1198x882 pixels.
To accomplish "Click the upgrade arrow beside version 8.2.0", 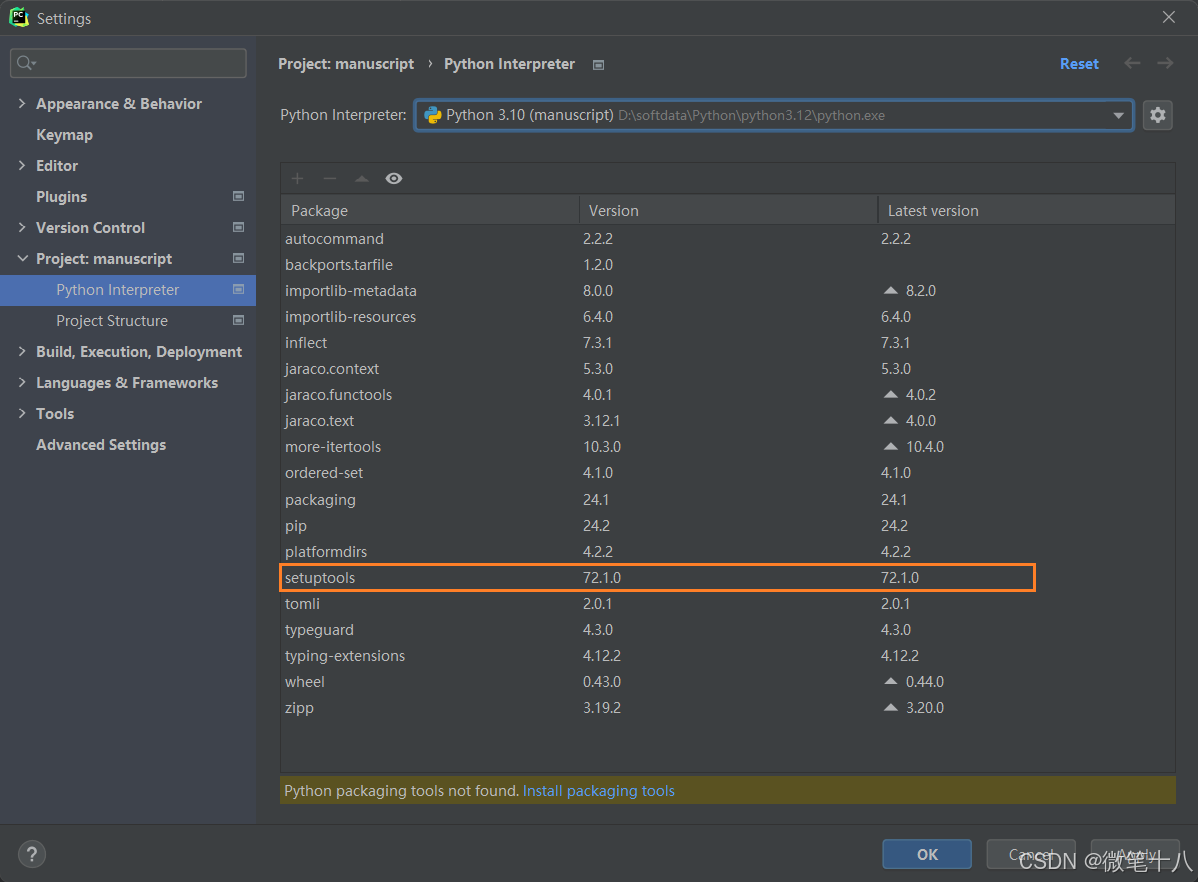I will 890,290.
